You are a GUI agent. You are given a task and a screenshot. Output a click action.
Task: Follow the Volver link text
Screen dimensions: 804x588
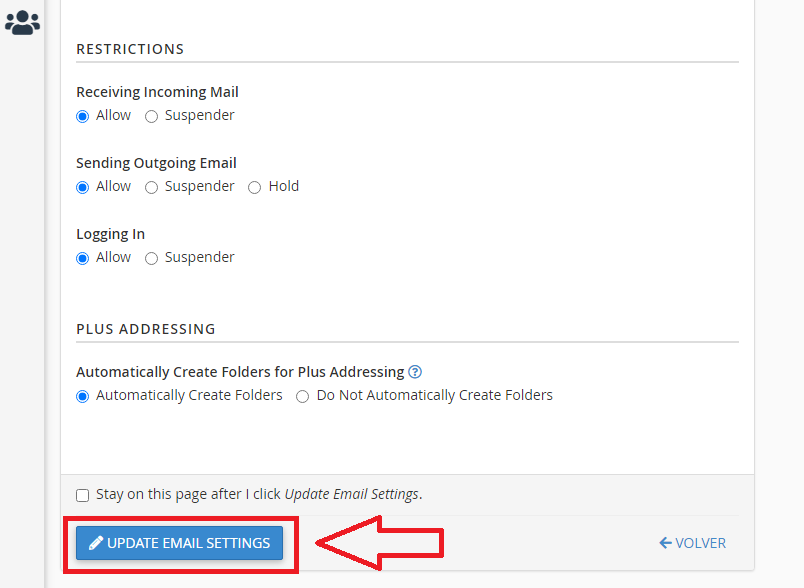pyautogui.click(x=700, y=543)
